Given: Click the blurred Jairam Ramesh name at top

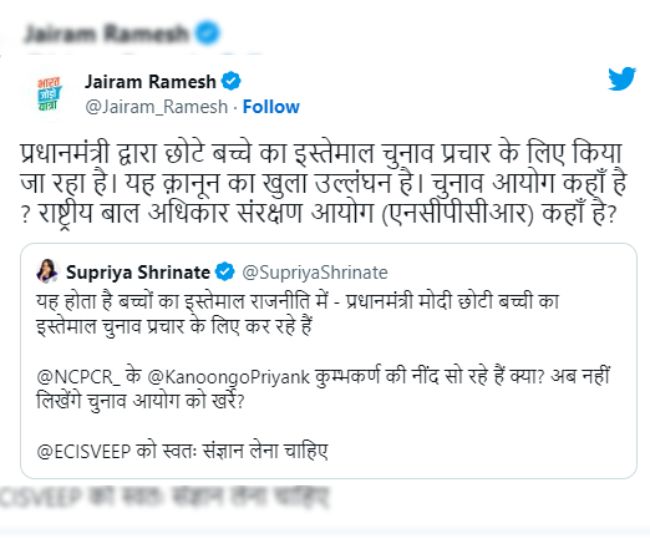Looking at the screenshot, I should click(105, 34).
